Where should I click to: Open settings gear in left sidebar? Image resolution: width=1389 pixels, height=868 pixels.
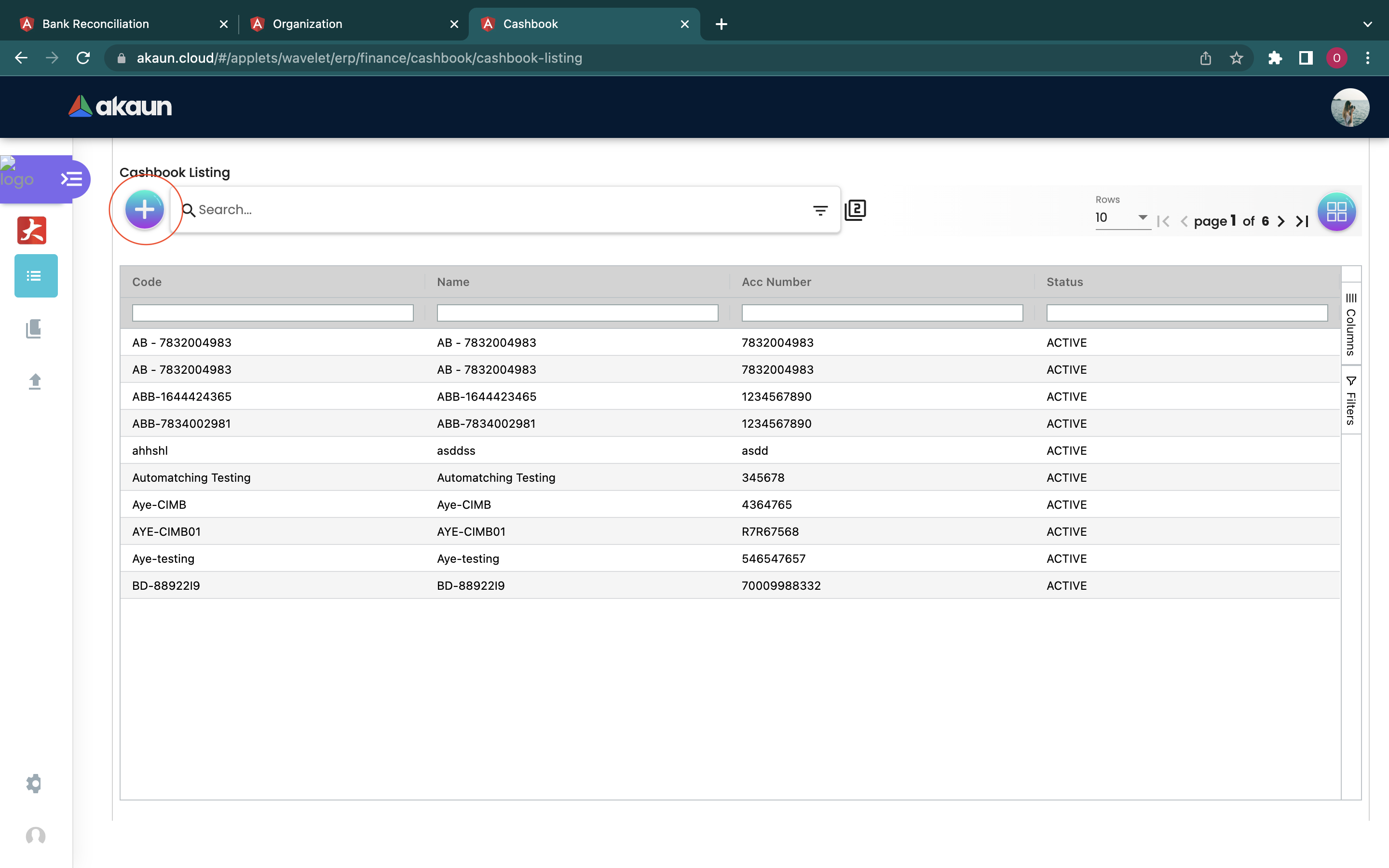coord(34,784)
